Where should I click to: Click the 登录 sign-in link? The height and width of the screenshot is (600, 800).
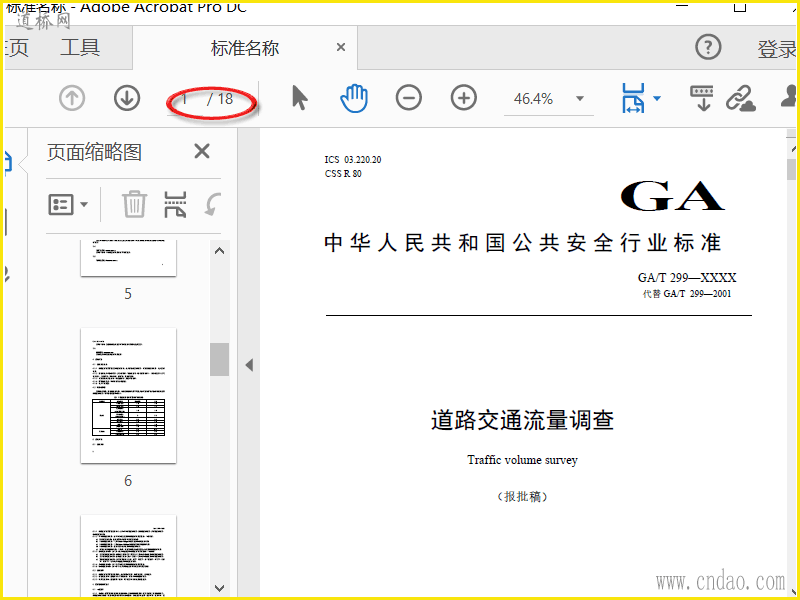(777, 49)
